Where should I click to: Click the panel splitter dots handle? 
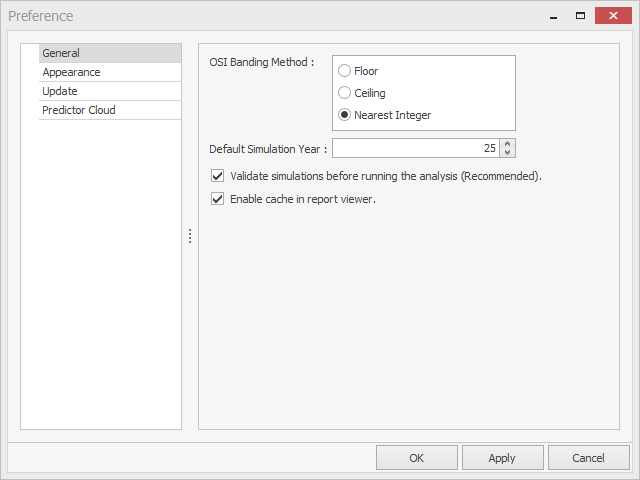[x=190, y=236]
